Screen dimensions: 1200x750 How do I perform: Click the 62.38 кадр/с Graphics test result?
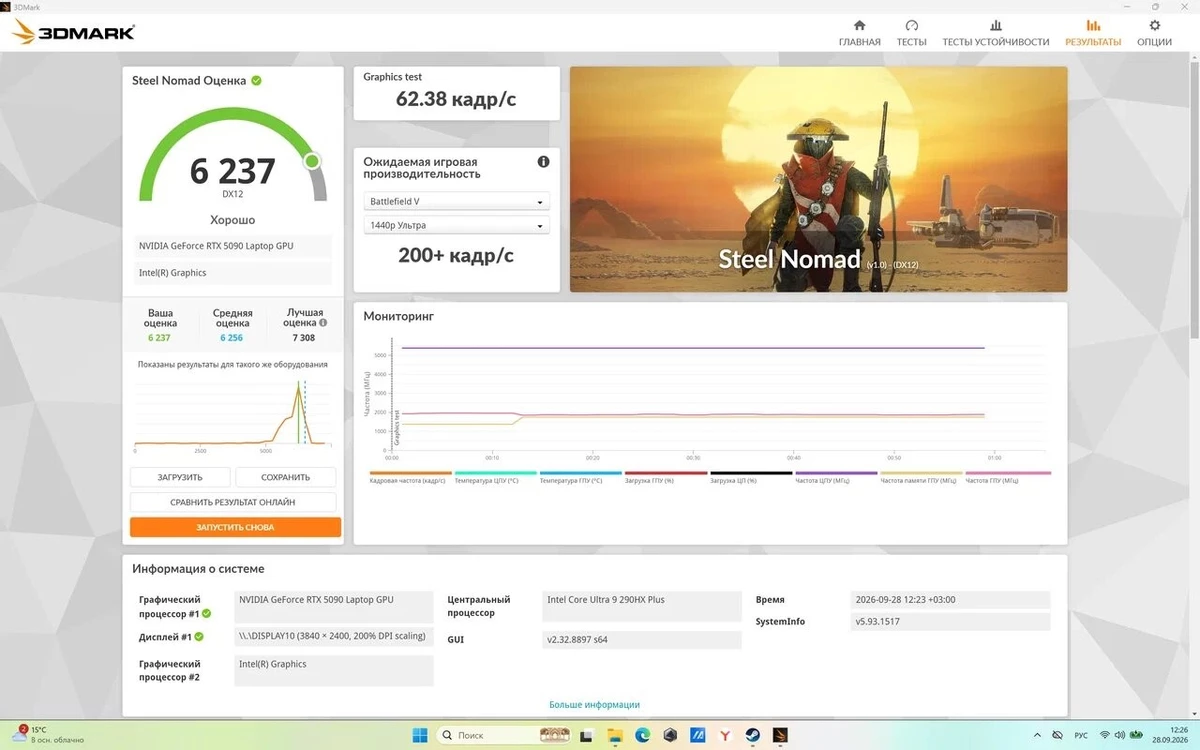click(455, 98)
